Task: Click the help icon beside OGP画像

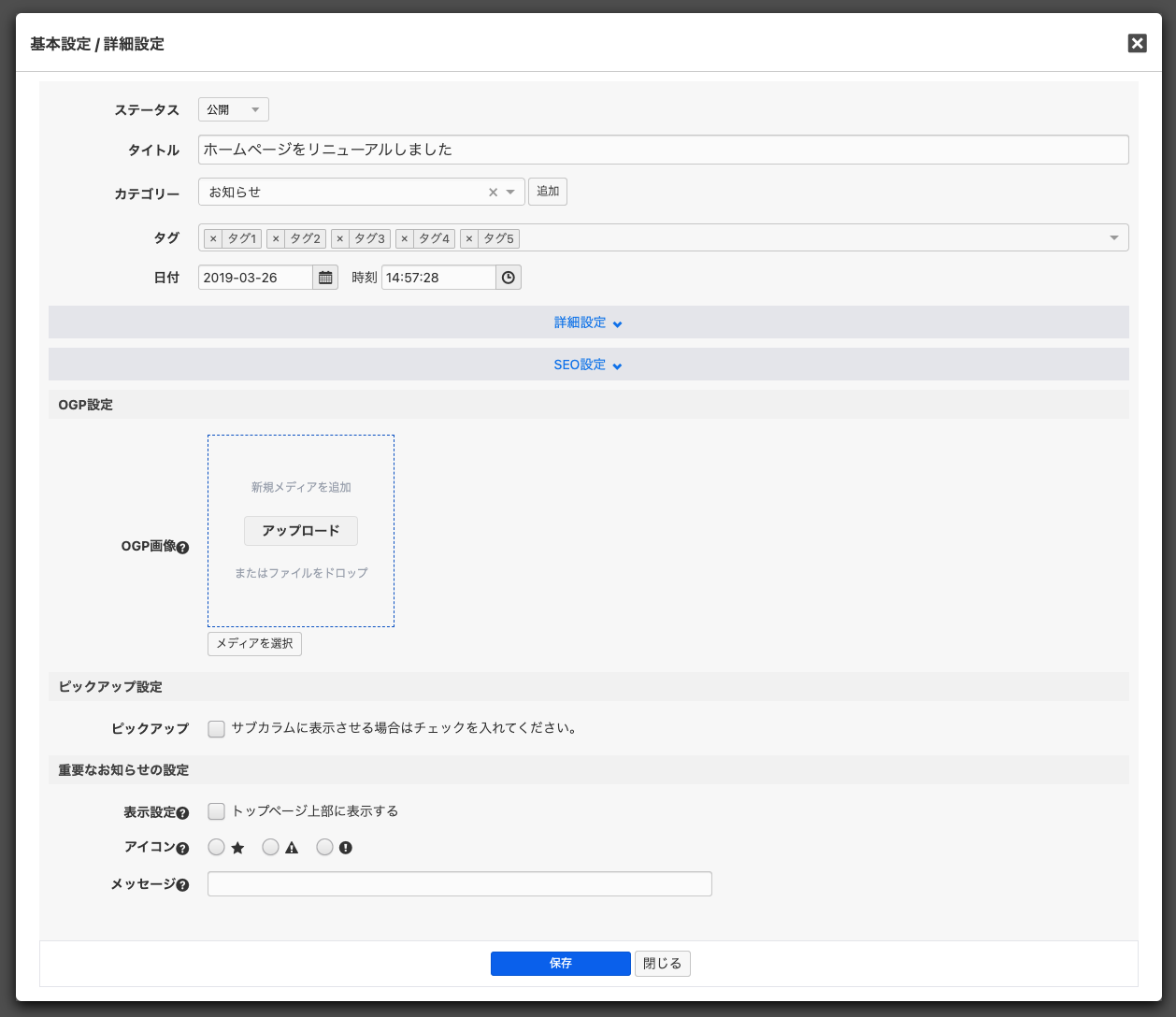Action: coord(183,548)
